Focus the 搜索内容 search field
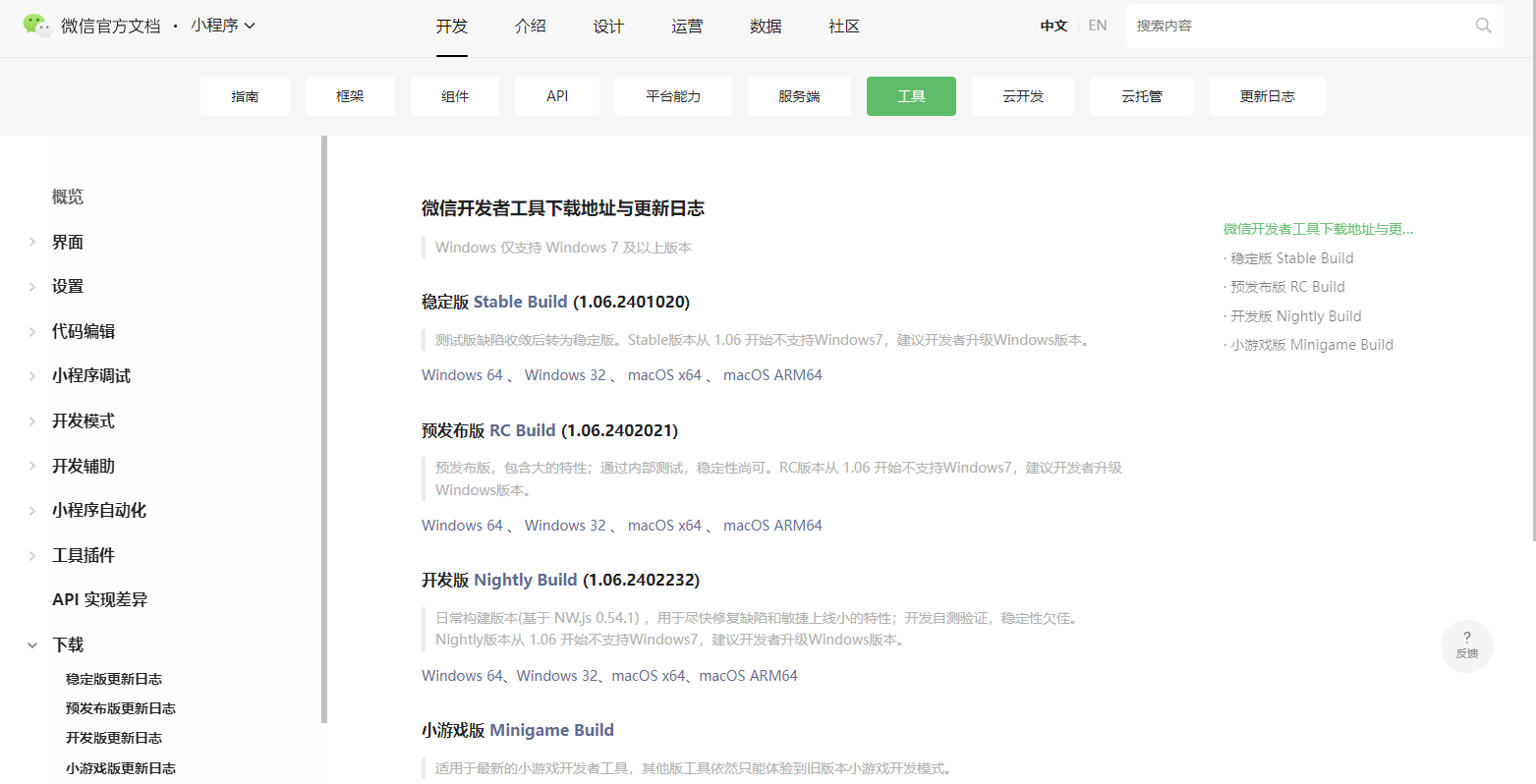Viewport: 1536px width, 784px height. click(1315, 26)
